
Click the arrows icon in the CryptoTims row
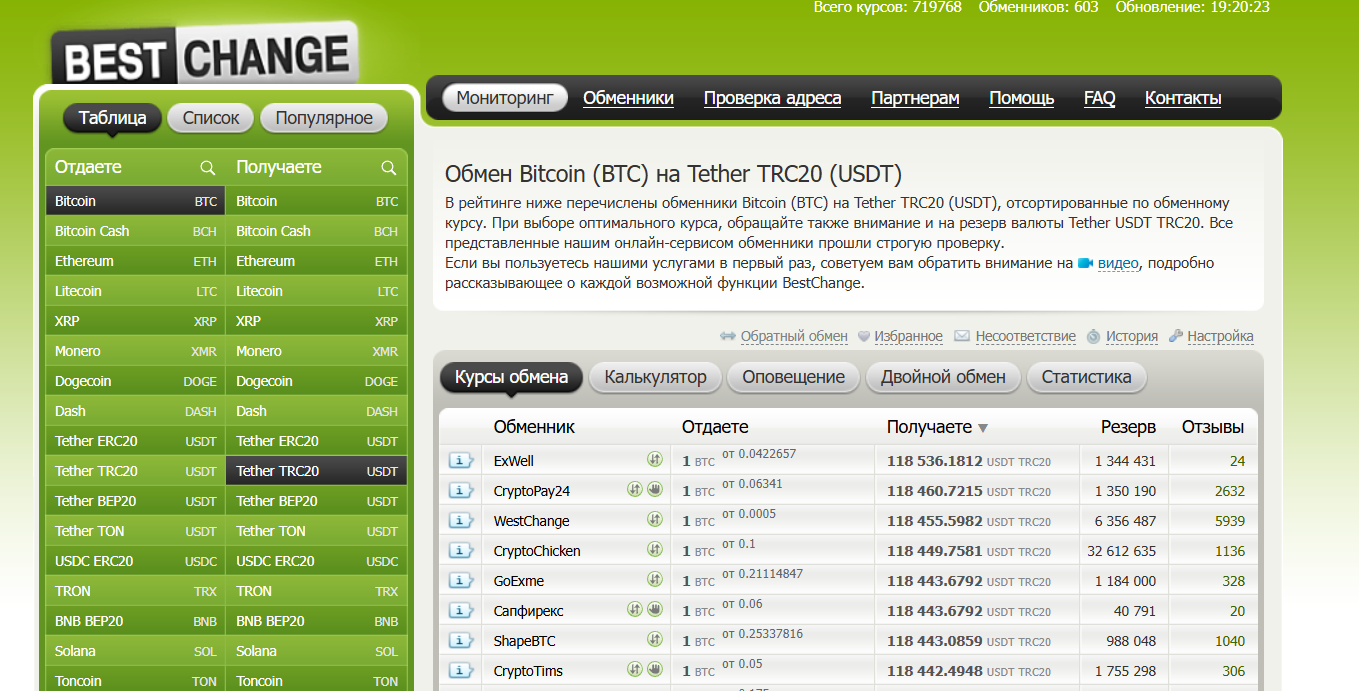634,670
